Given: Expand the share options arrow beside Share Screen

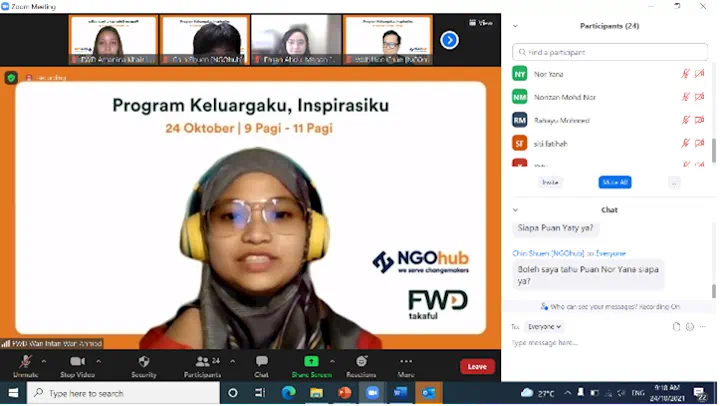Looking at the screenshot, I should [x=332, y=361].
